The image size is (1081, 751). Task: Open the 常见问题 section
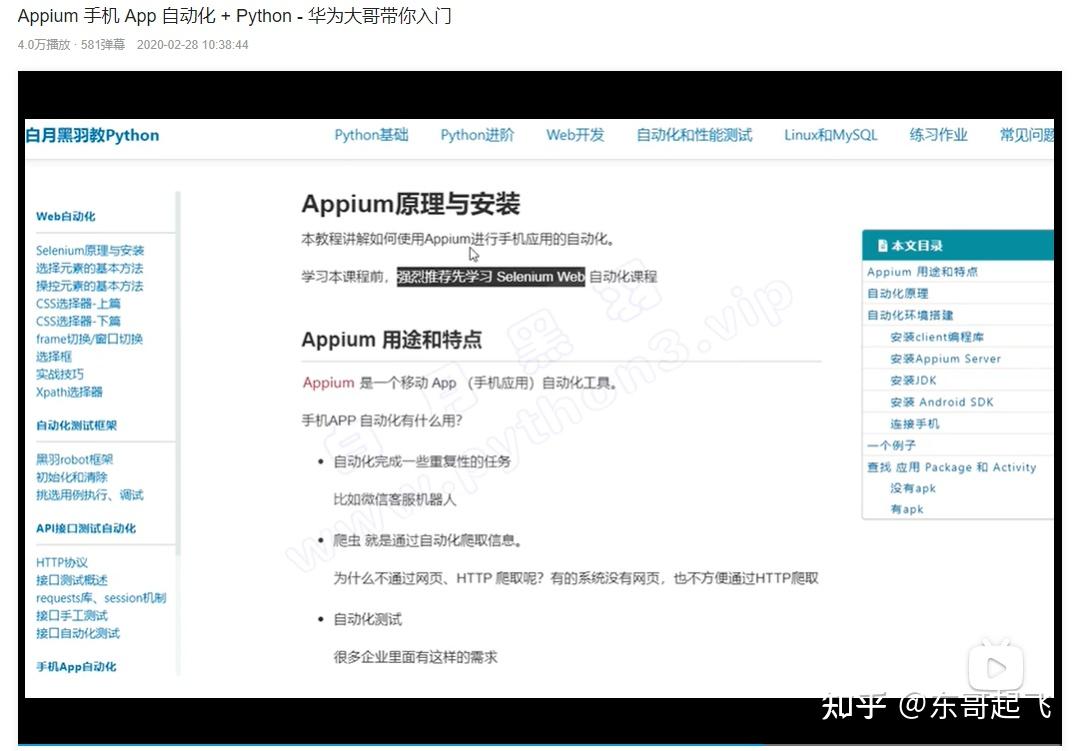(1026, 135)
